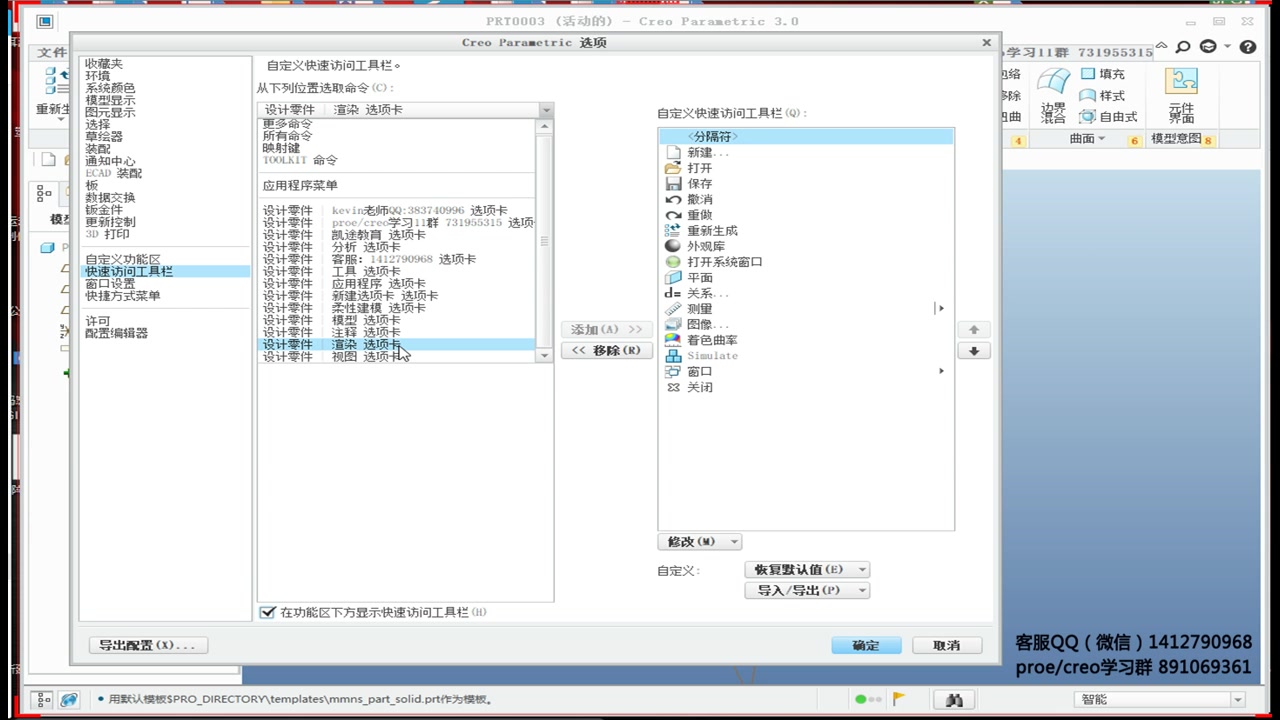Toggle 在功能区下方显示快速访问工具栏 checkbox
Viewport: 1280px width, 720px height.
pos(267,612)
